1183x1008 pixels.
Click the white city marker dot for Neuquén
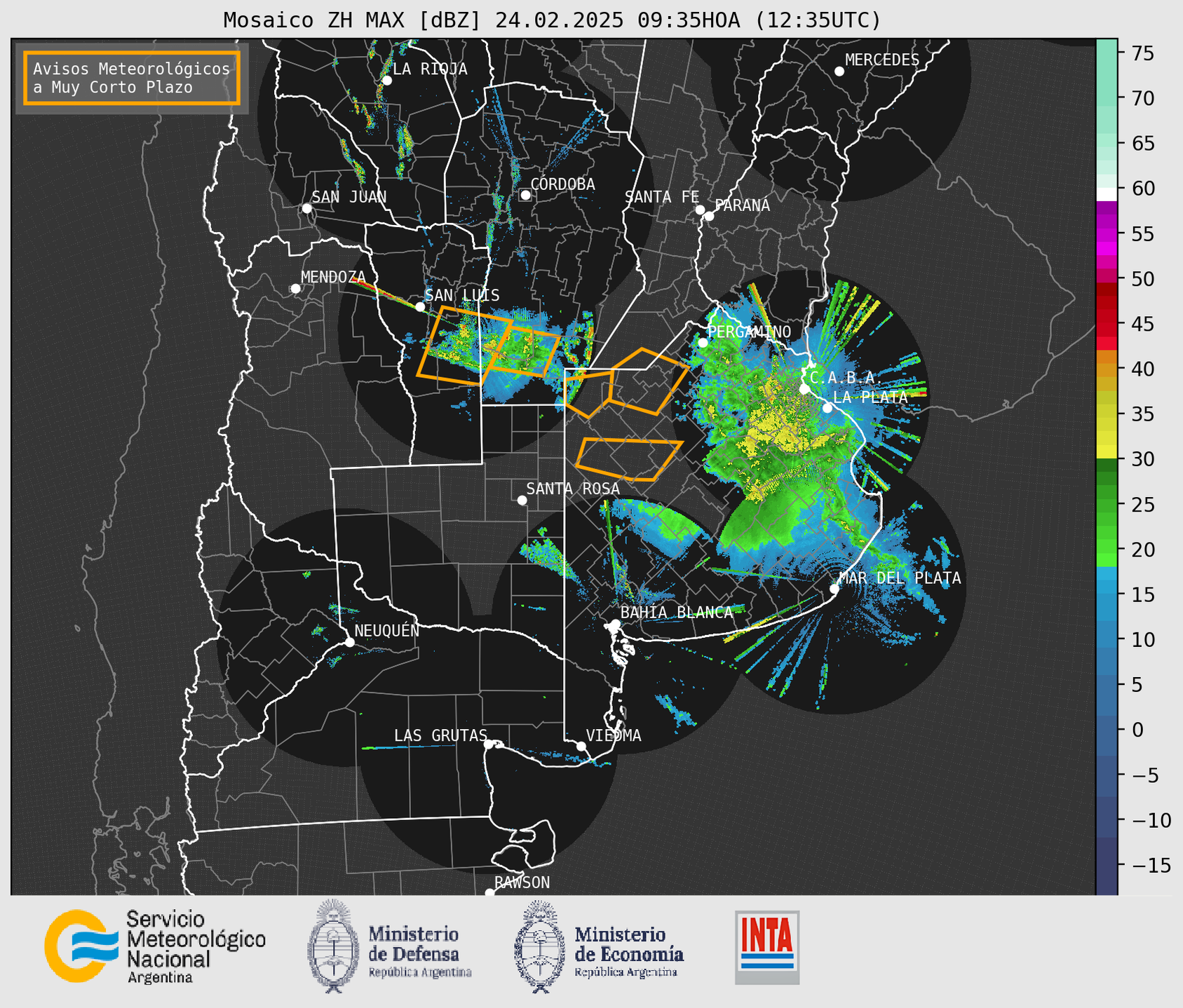coord(350,642)
